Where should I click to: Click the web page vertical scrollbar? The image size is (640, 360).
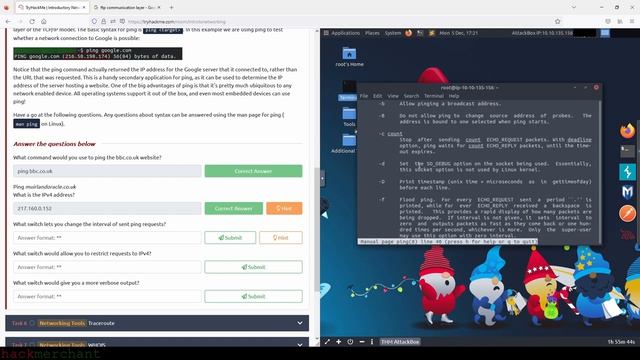[317, 229]
